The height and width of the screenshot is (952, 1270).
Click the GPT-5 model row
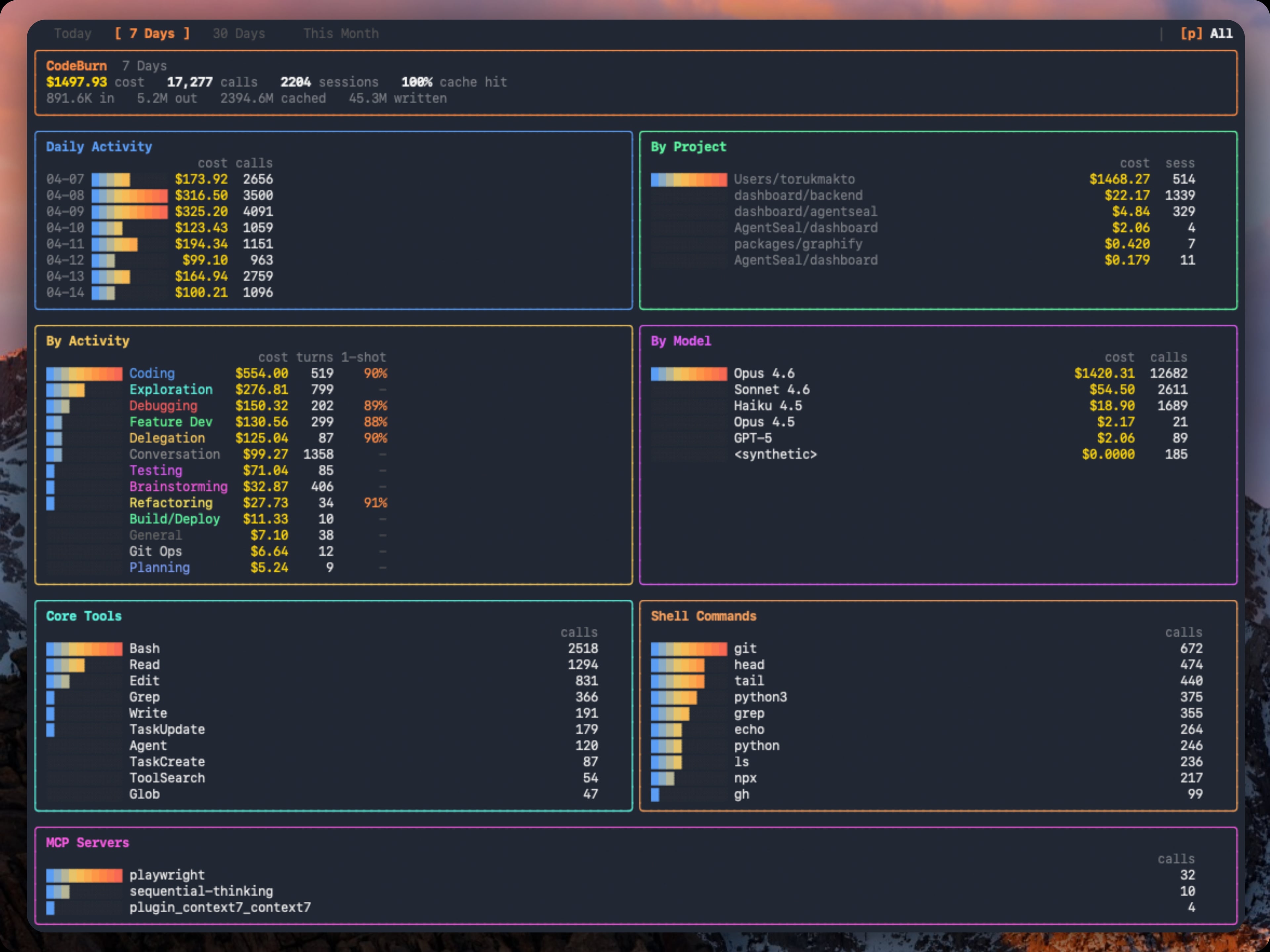[752, 438]
